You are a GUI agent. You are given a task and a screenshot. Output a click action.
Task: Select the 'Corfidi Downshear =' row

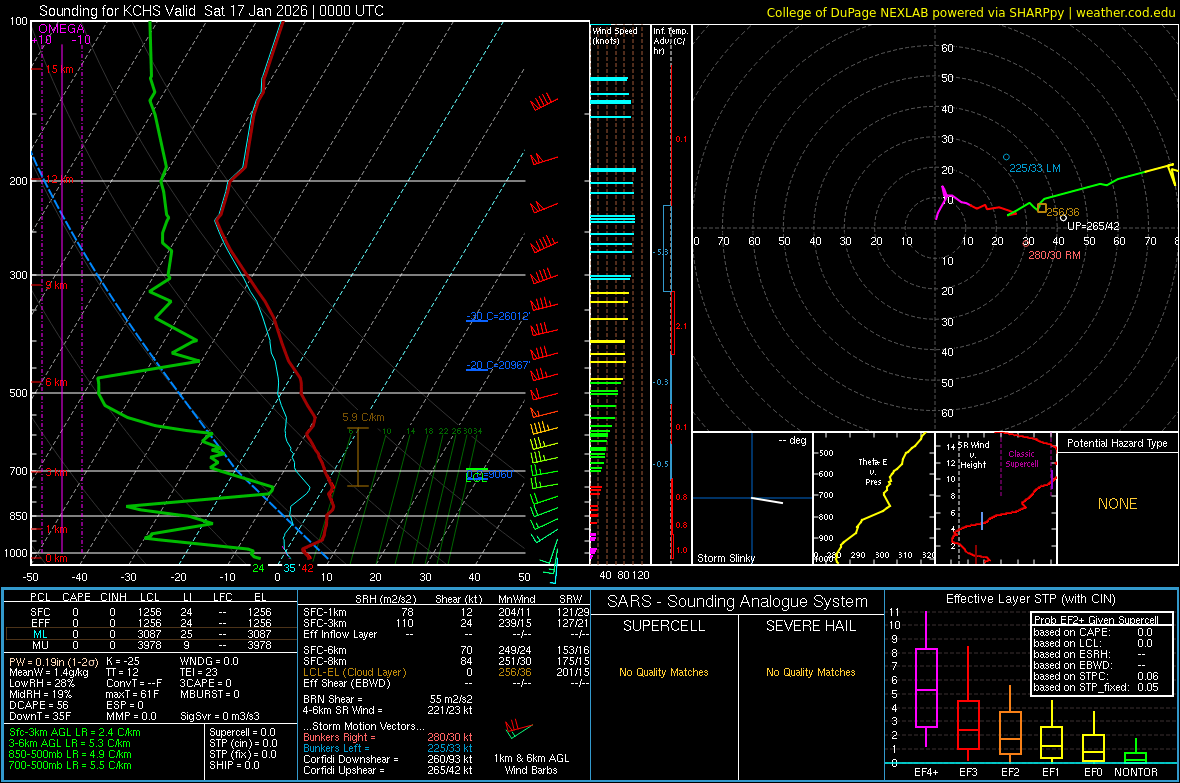pyautogui.click(x=388, y=760)
